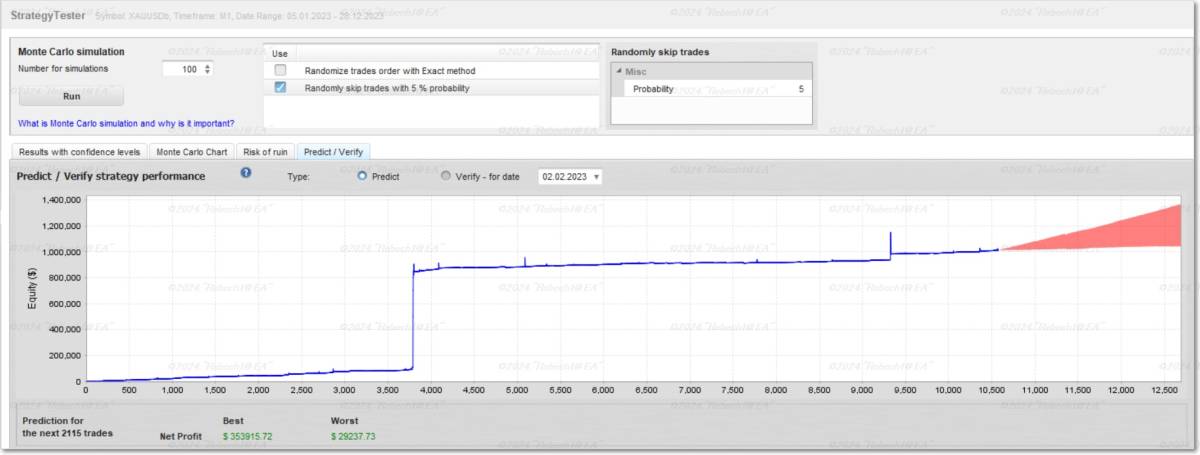Click the Run button
The image size is (1200, 455).
point(71,97)
